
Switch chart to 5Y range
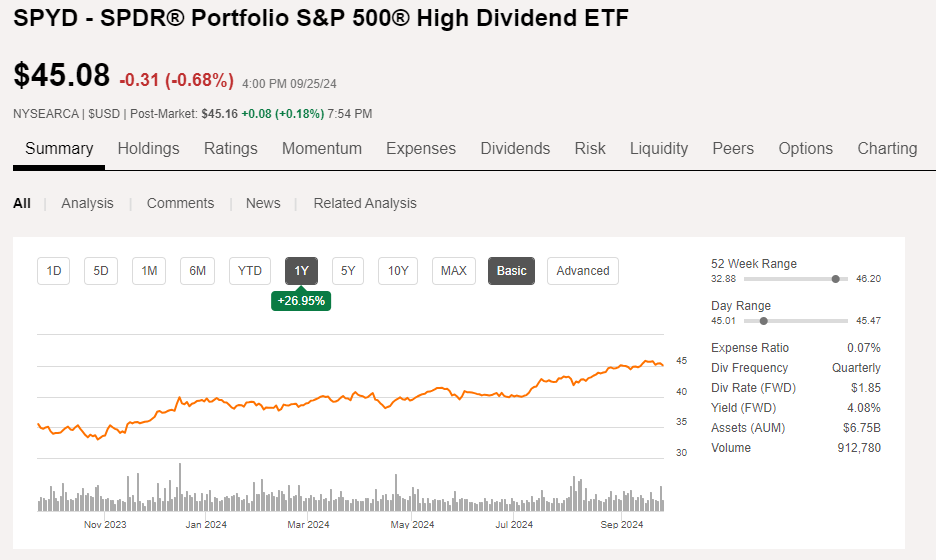(x=348, y=271)
